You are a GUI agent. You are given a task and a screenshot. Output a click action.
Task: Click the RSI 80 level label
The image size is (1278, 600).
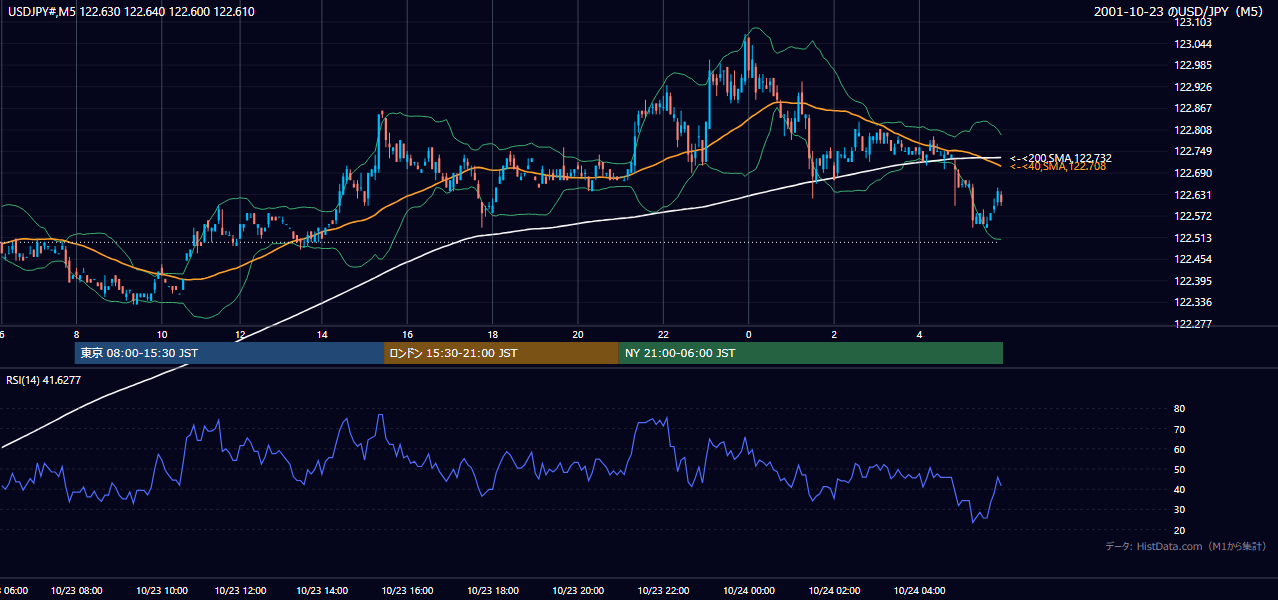click(x=1179, y=409)
